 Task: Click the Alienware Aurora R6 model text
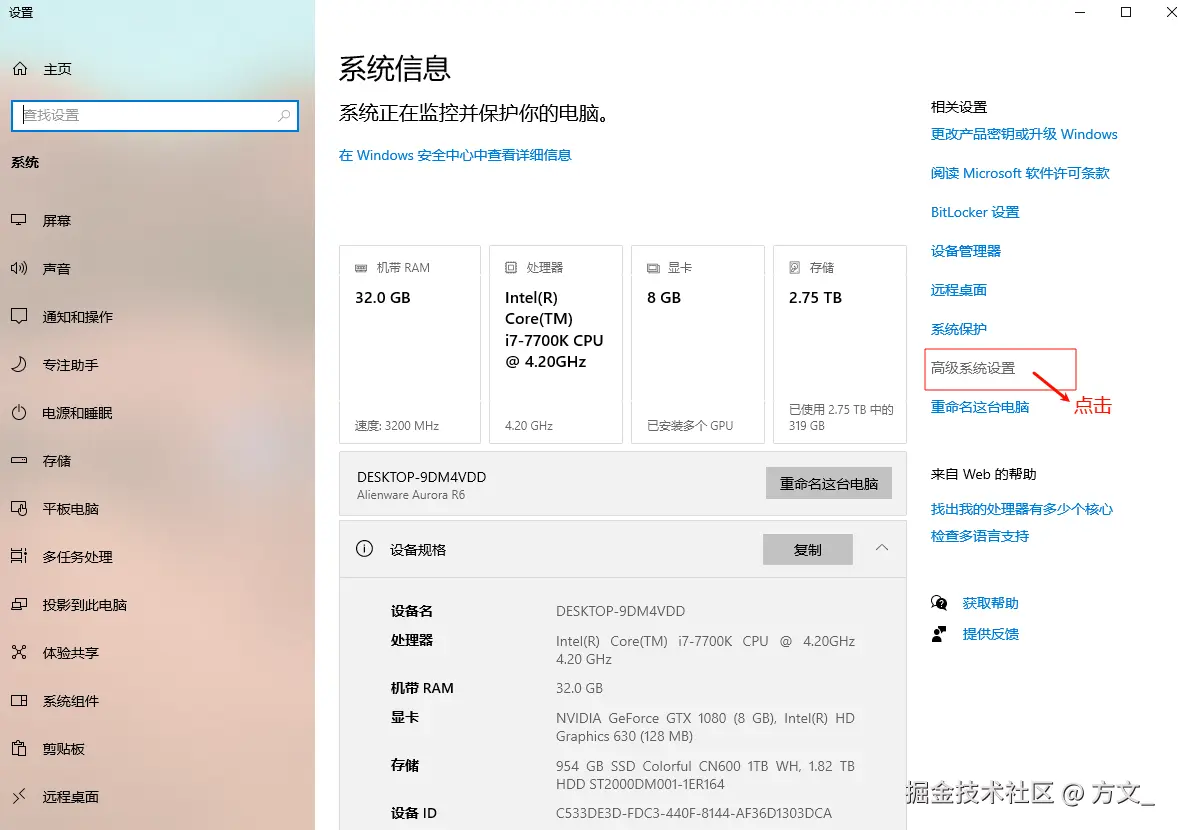(411, 495)
